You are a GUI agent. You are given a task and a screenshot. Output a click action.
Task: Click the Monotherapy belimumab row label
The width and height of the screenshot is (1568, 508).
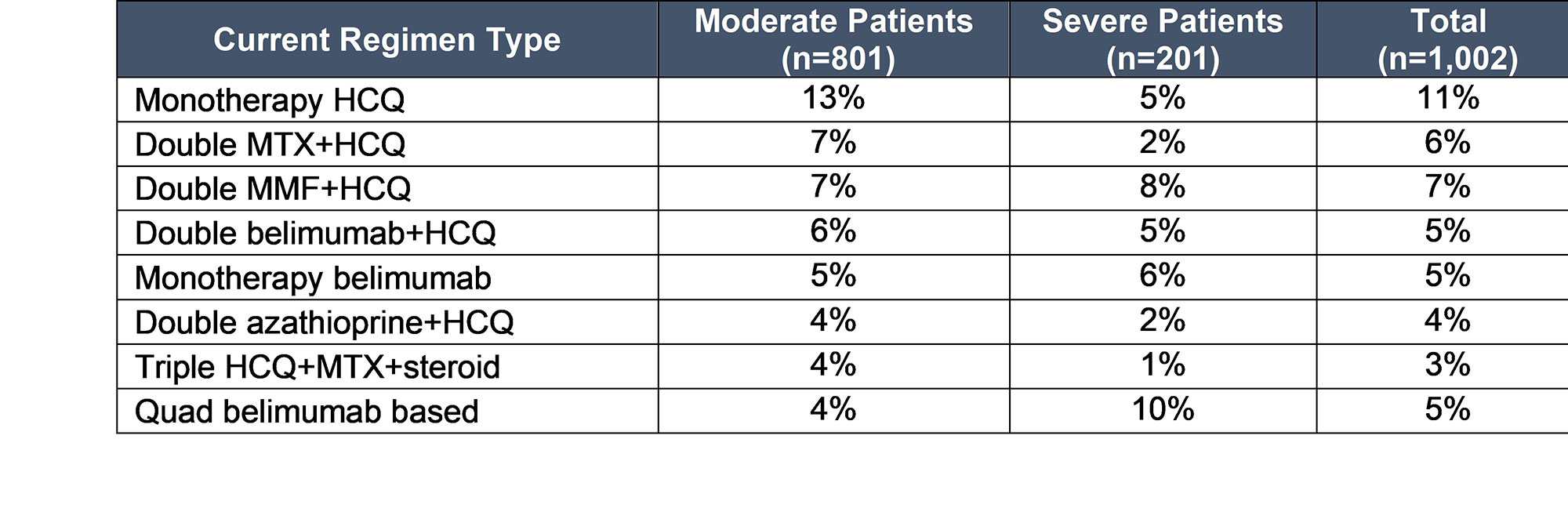tap(313, 278)
